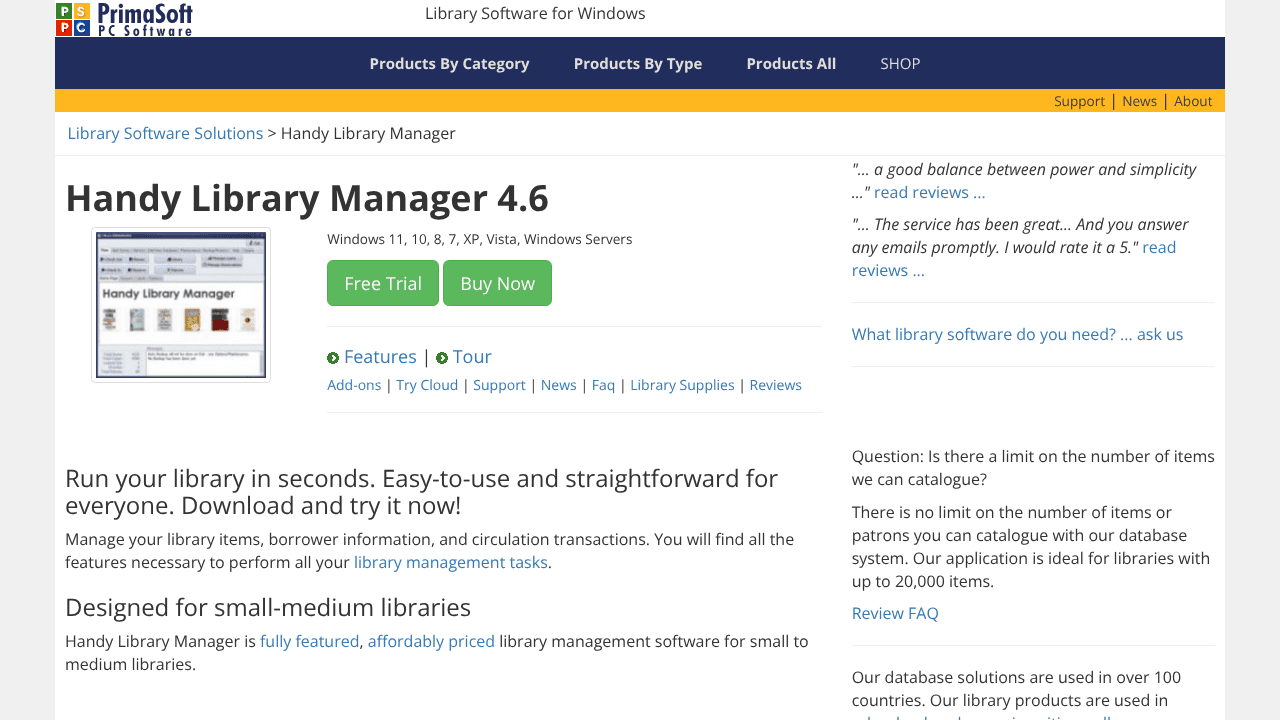Click the Buy Now button
Image resolution: width=1280 pixels, height=720 pixels.
(x=497, y=283)
